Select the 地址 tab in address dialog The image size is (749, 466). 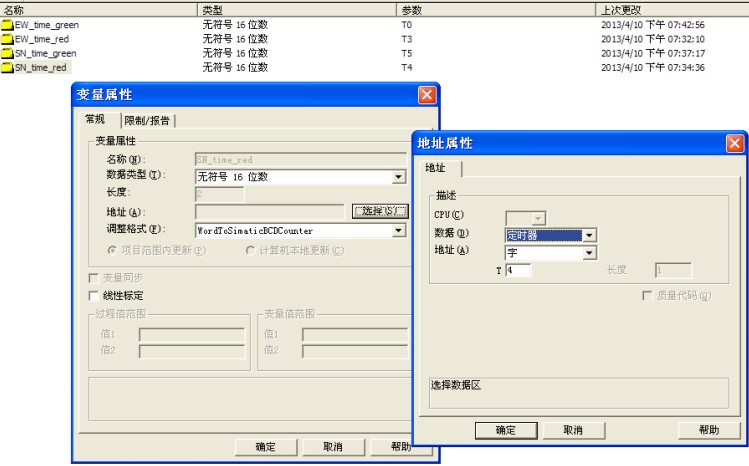click(436, 168)
